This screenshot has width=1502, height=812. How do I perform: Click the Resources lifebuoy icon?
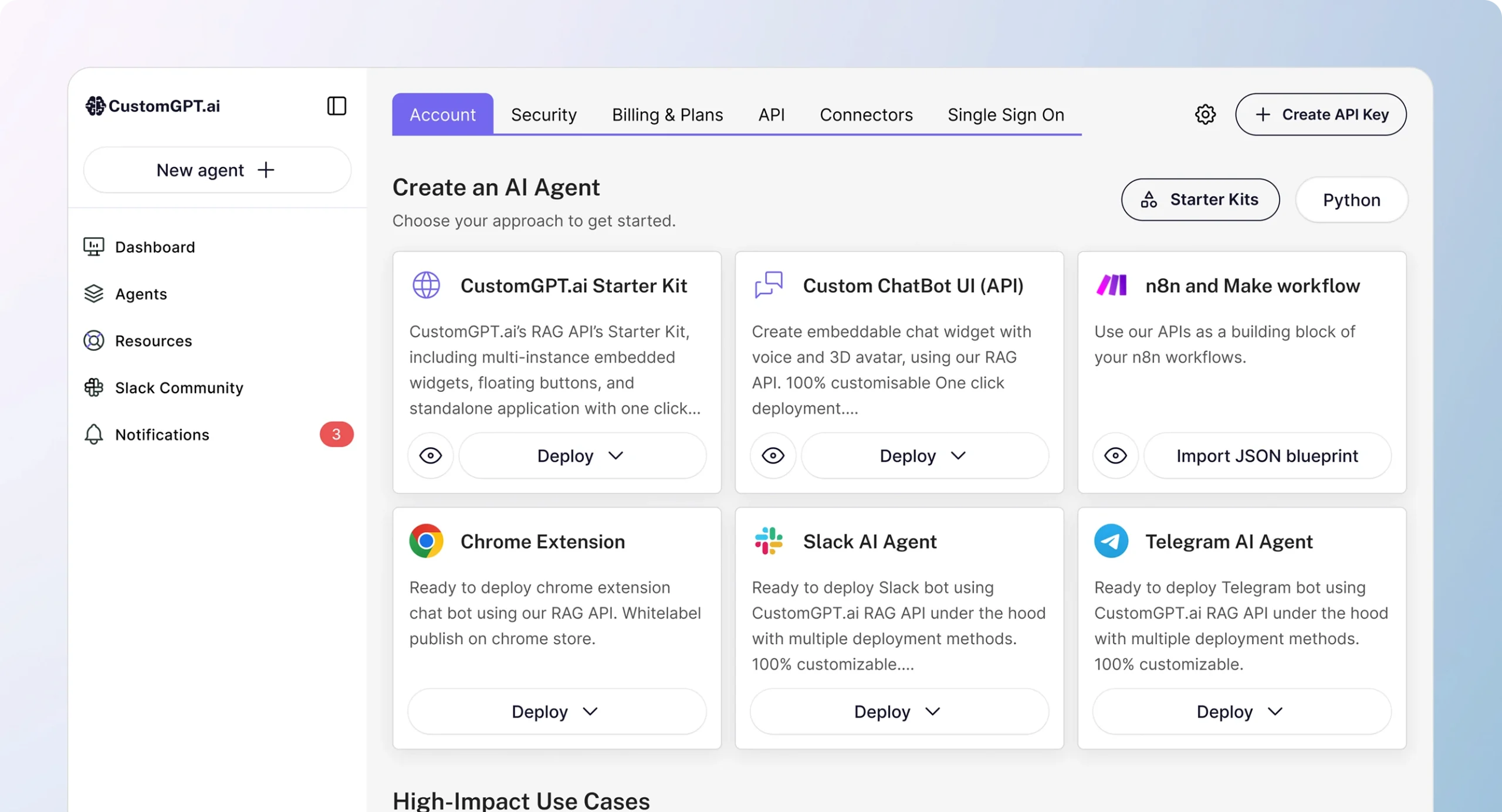[x=94, y=341]
